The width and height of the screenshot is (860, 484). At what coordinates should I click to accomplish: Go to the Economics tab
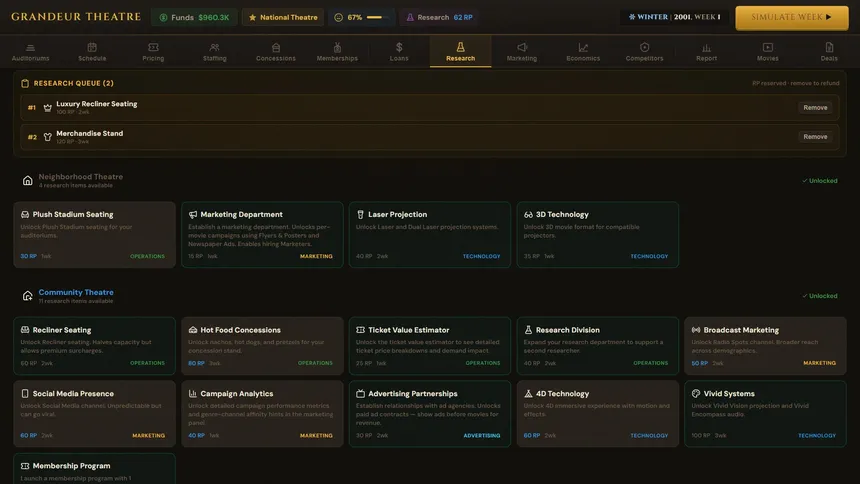click(583, 52)
